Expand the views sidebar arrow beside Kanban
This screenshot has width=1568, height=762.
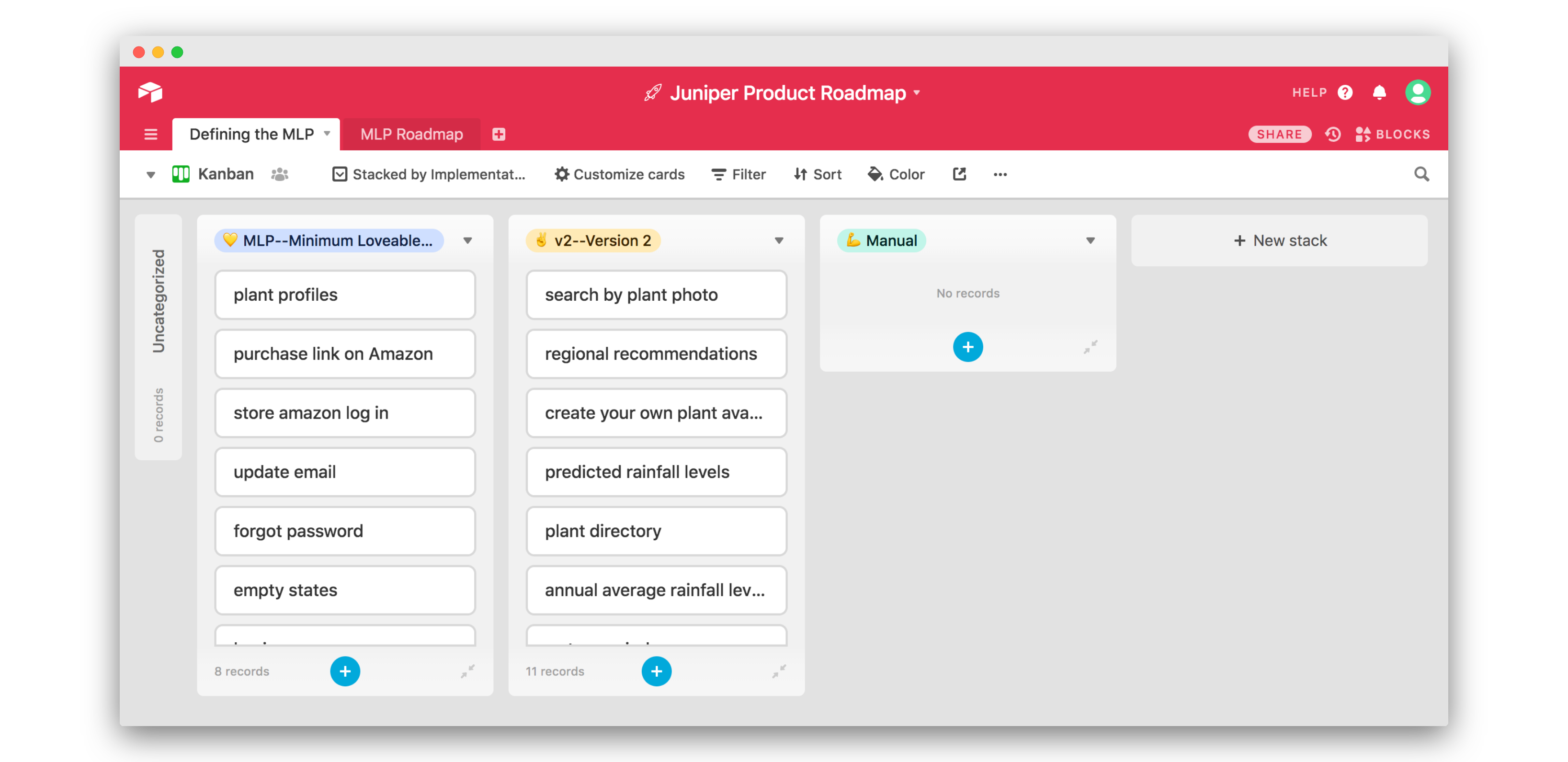pyautogui.click(x=150, y=175)
